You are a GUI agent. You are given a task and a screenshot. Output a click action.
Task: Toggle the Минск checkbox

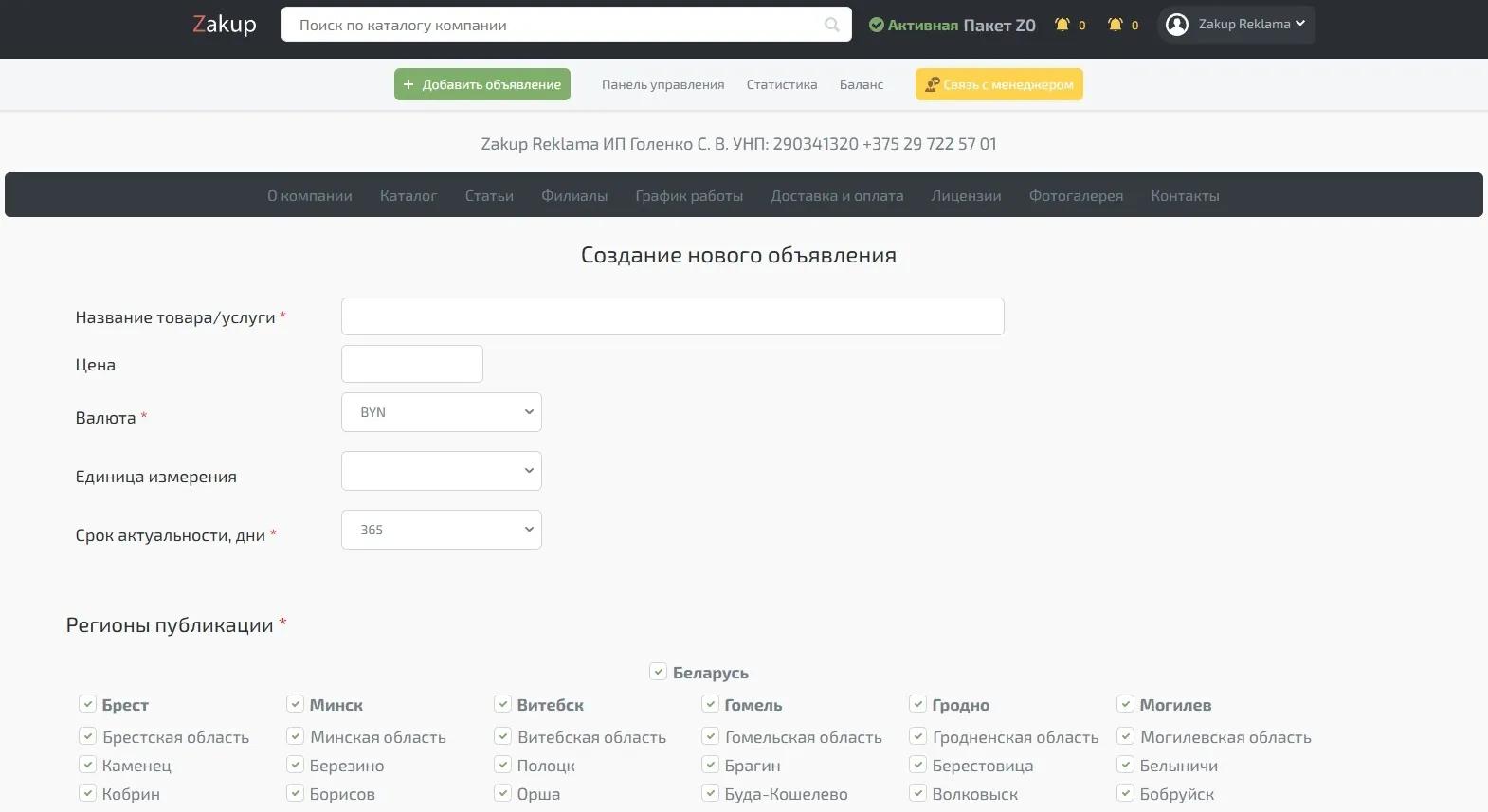(296, 704)
